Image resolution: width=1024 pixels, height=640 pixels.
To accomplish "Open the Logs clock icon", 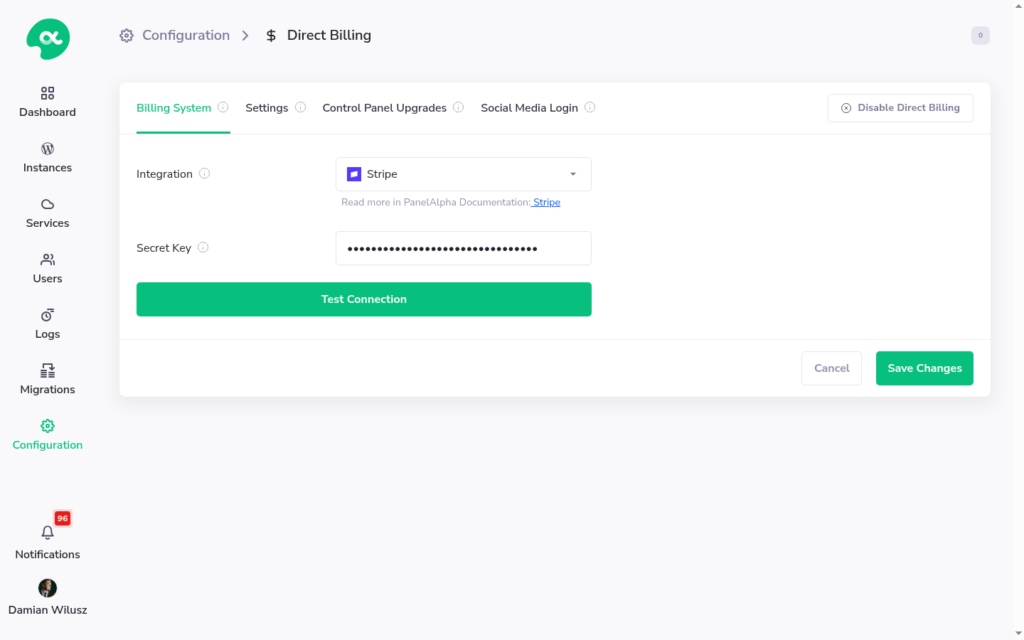I will (48, 315).
